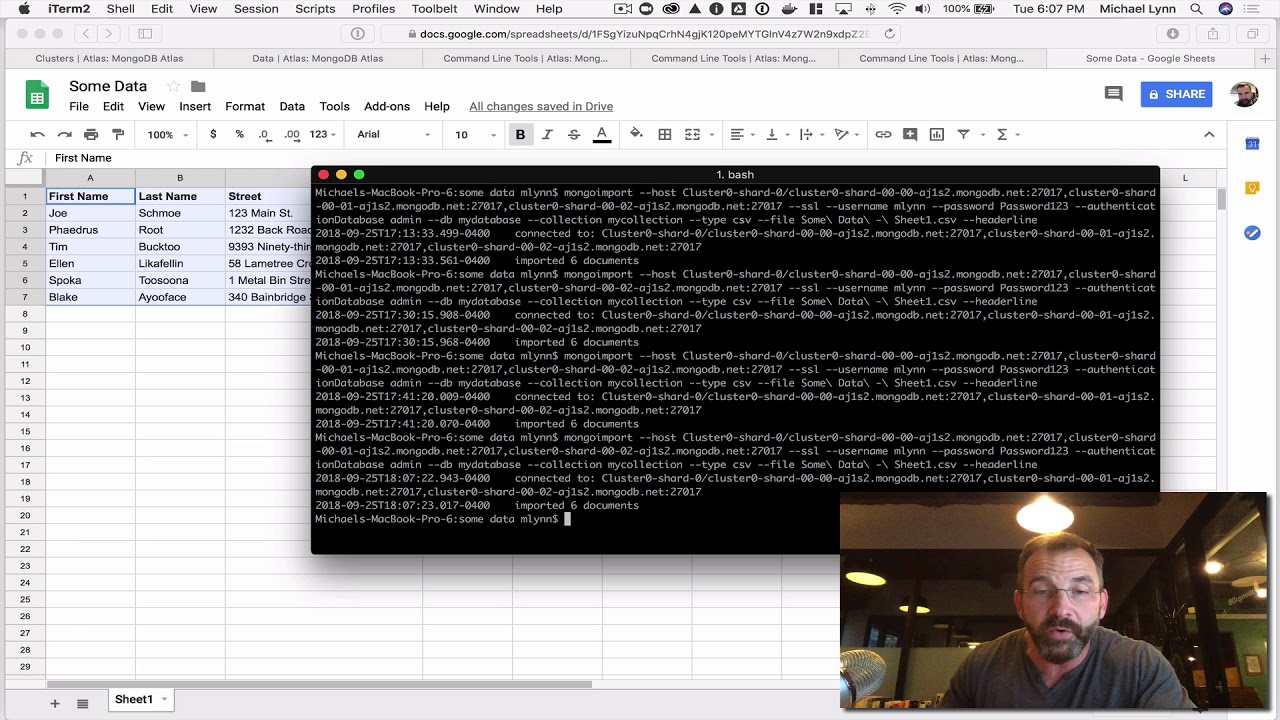Open the Sheets File menu
Image resolution: width=1280 pixels, height=720 pixels.
79,106
